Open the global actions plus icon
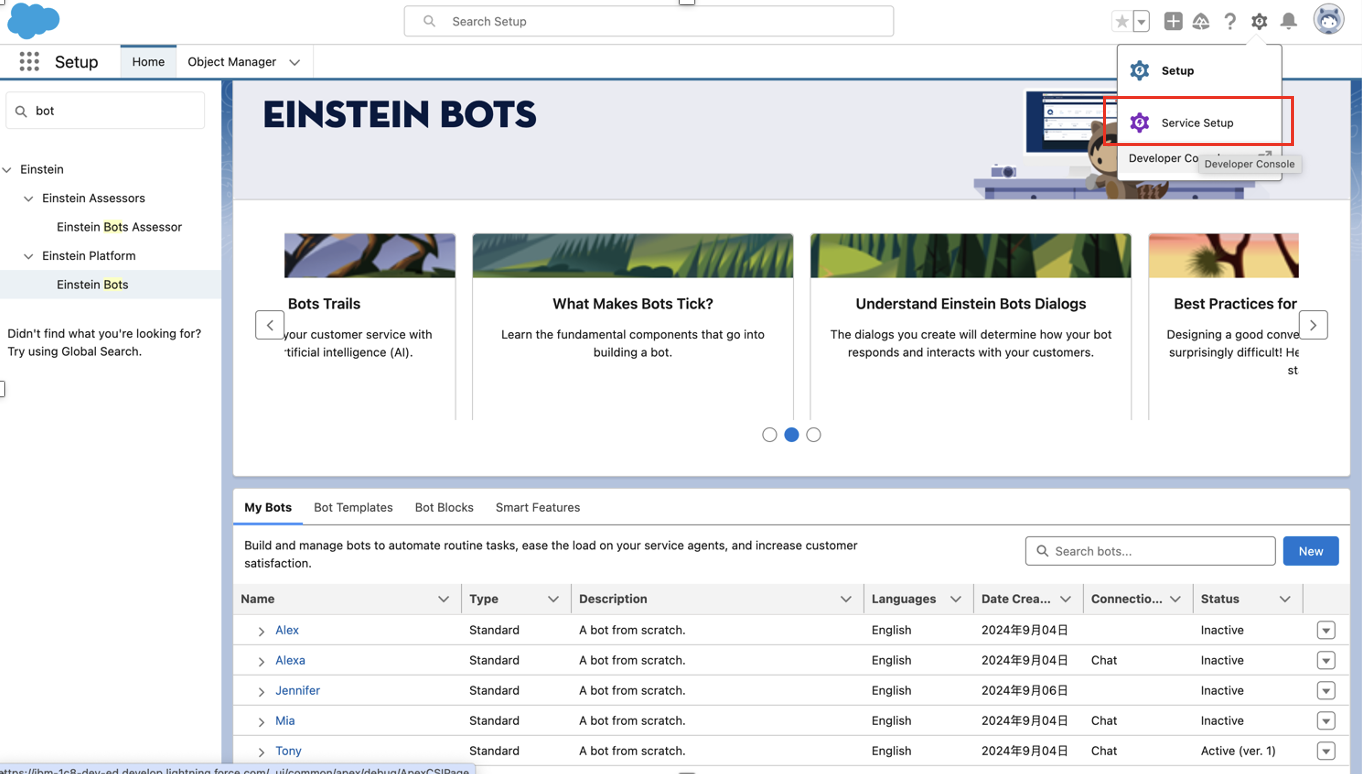Viewport: 1362px width, 774px height. pos(1173,21)
